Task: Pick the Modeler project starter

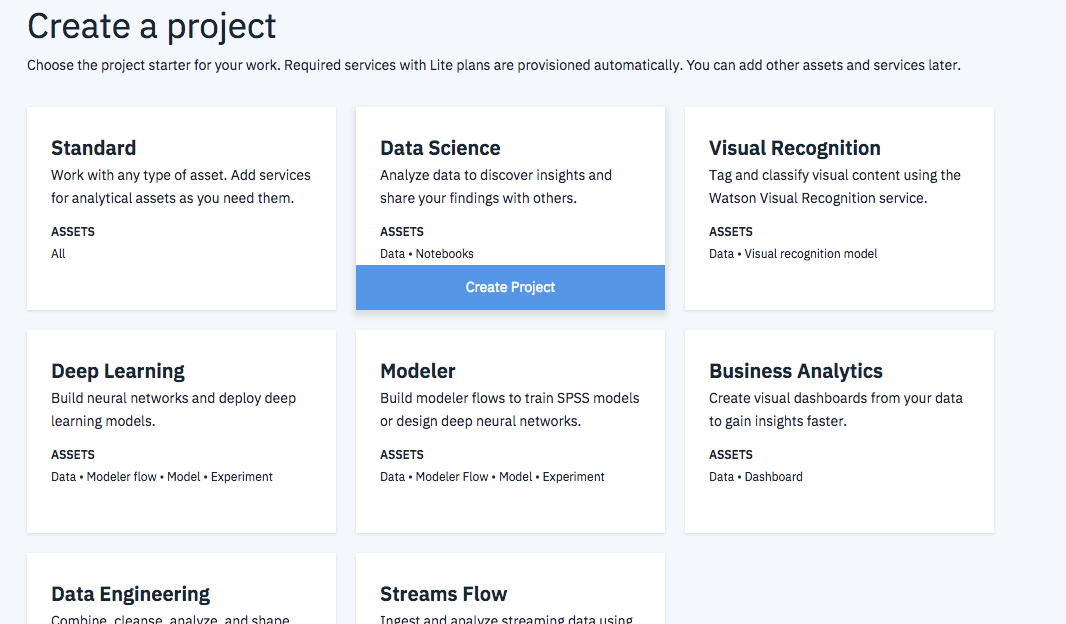Action: (x=510, y=431)
